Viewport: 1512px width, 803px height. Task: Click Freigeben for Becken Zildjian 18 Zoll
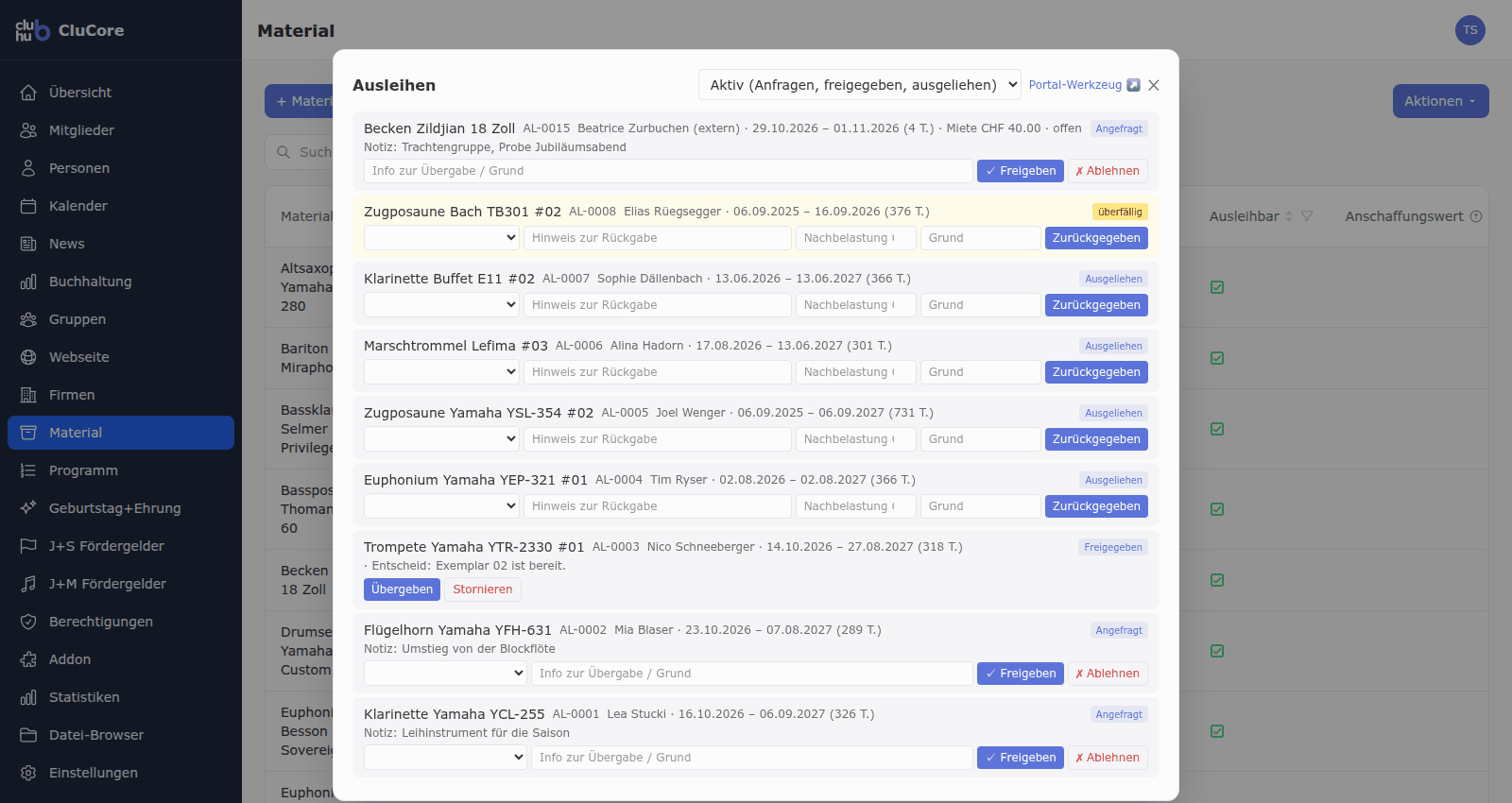[x=1021, y=171]
